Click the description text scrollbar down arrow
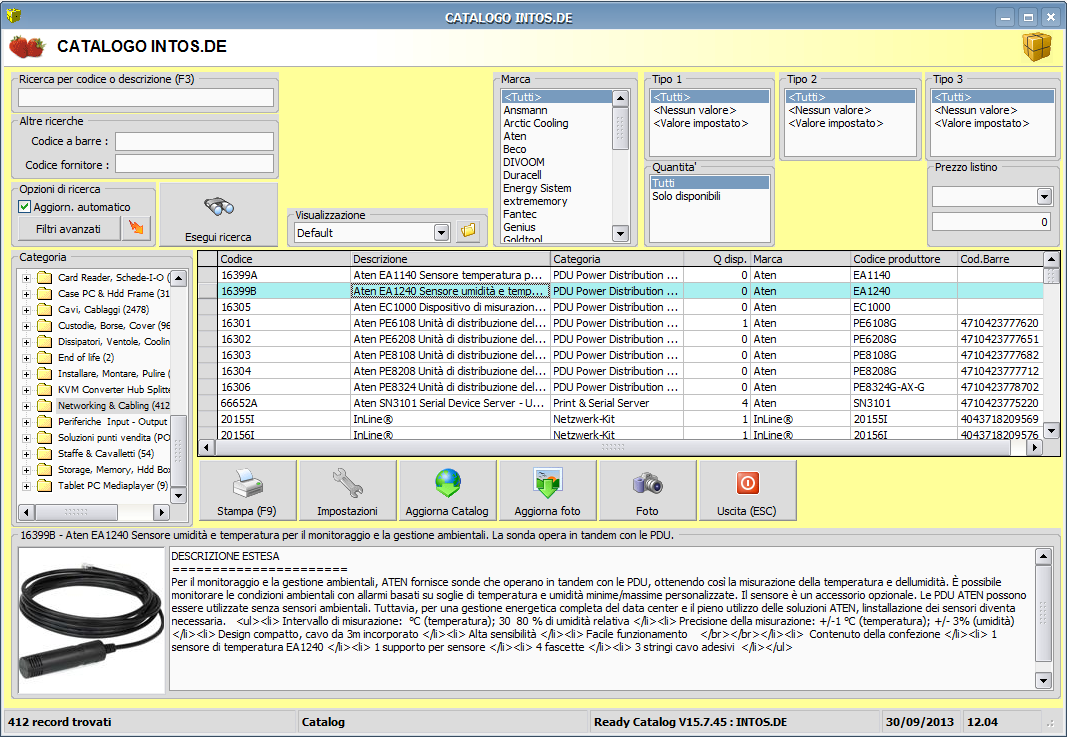The image size is (1067, 737). coord(1043,680)
